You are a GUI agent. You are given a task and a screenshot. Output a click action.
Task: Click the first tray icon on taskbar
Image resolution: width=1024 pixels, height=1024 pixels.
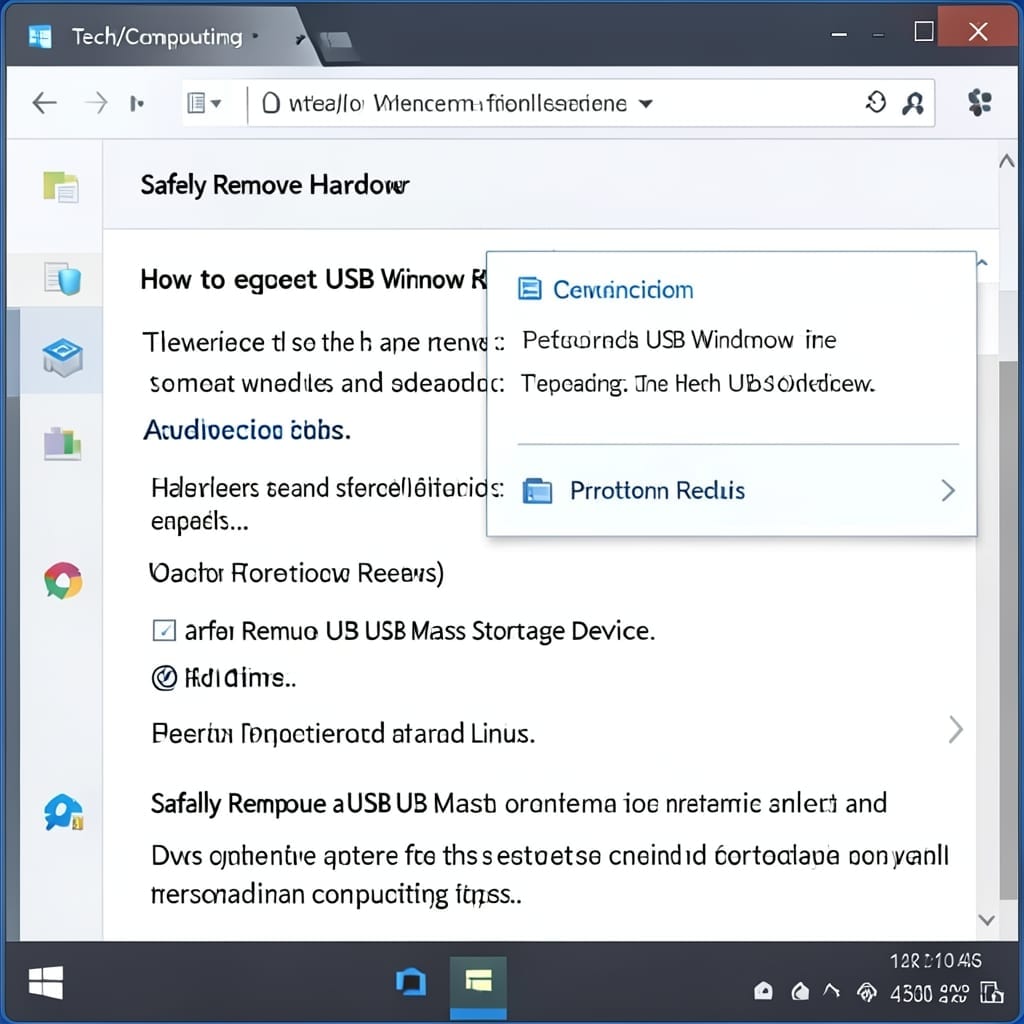pyautogui.click(x=763, y=992)
